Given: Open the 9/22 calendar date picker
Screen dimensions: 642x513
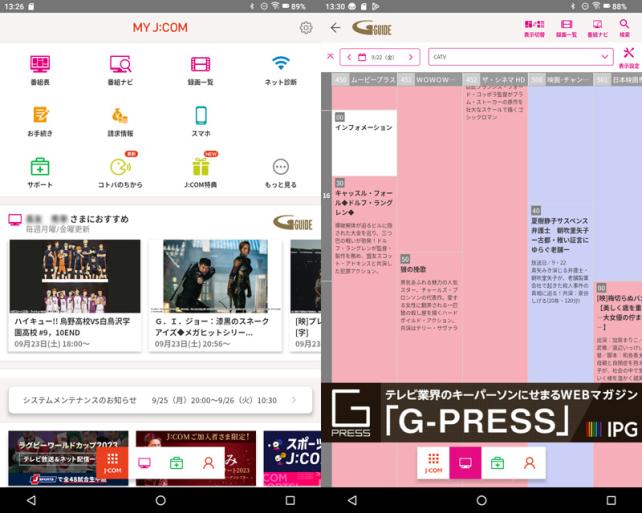Looking at the screenshot, I should [x=376, y=57].
